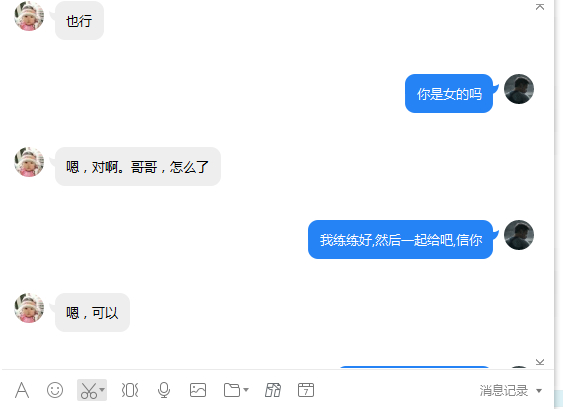Screen dimensions: 563x409
Task: Click the 嗯，可以 grey message bubble
Action: 92,312
